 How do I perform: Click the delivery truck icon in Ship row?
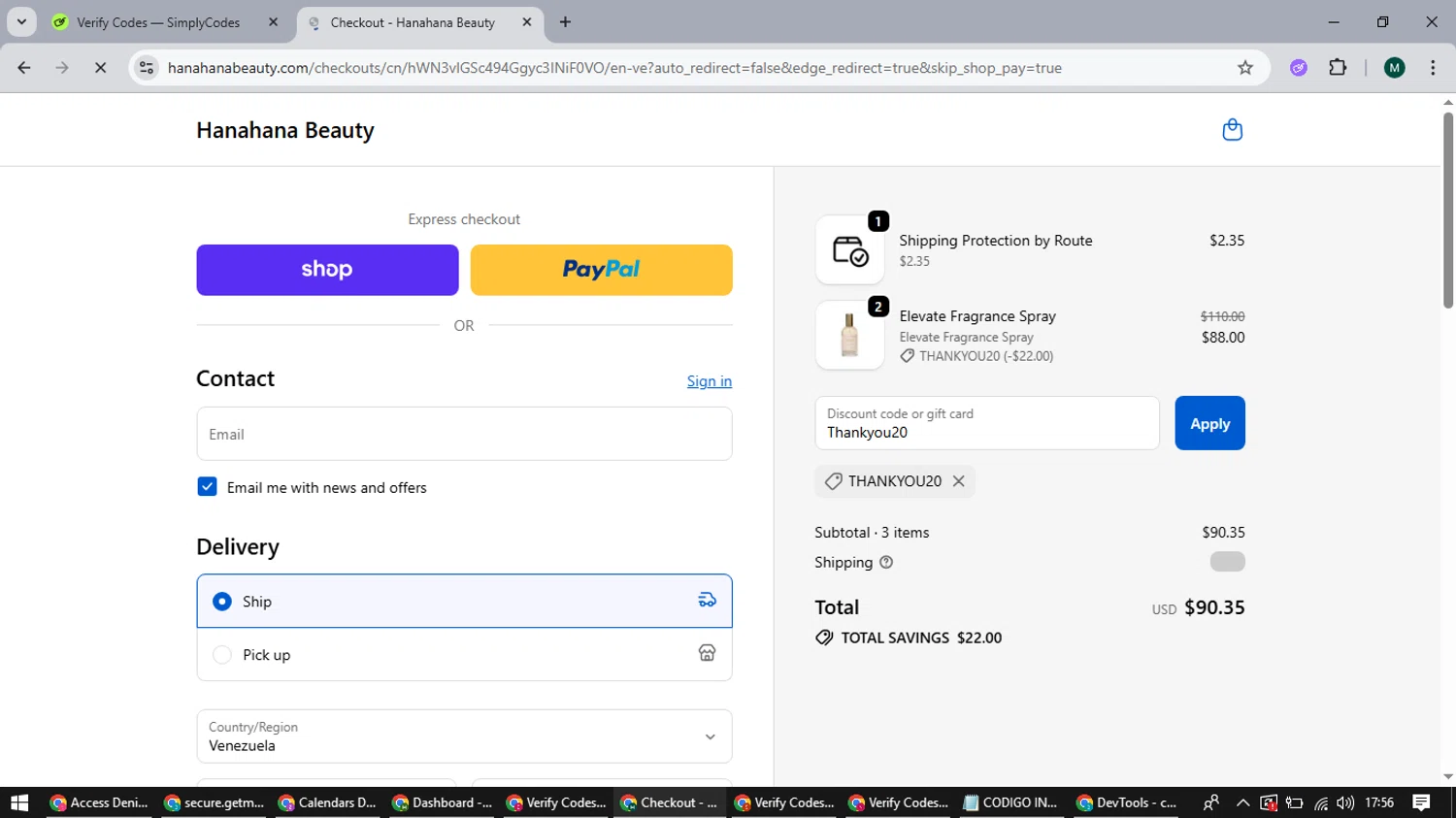click(708, 601)
